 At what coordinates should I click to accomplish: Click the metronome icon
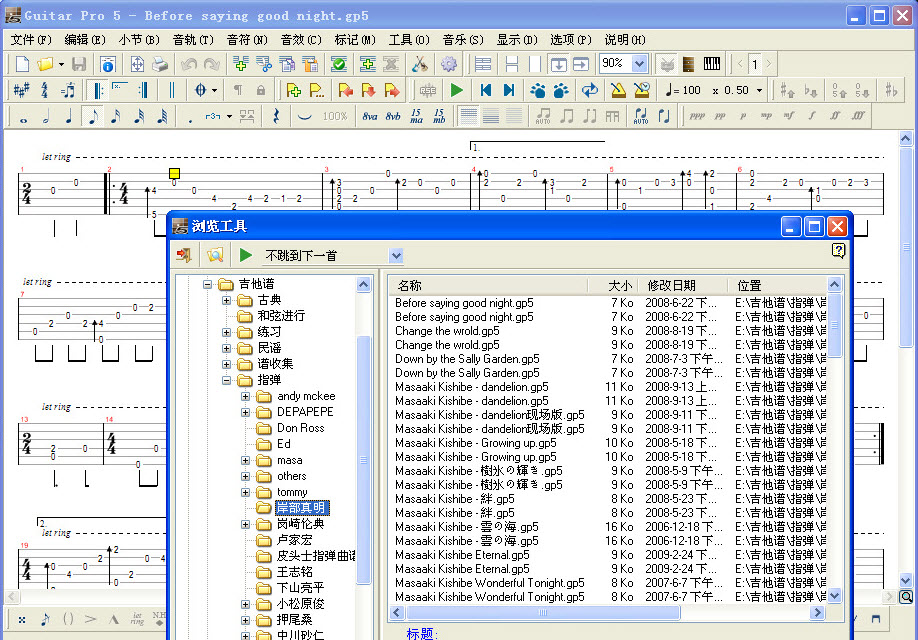point(618,90)
